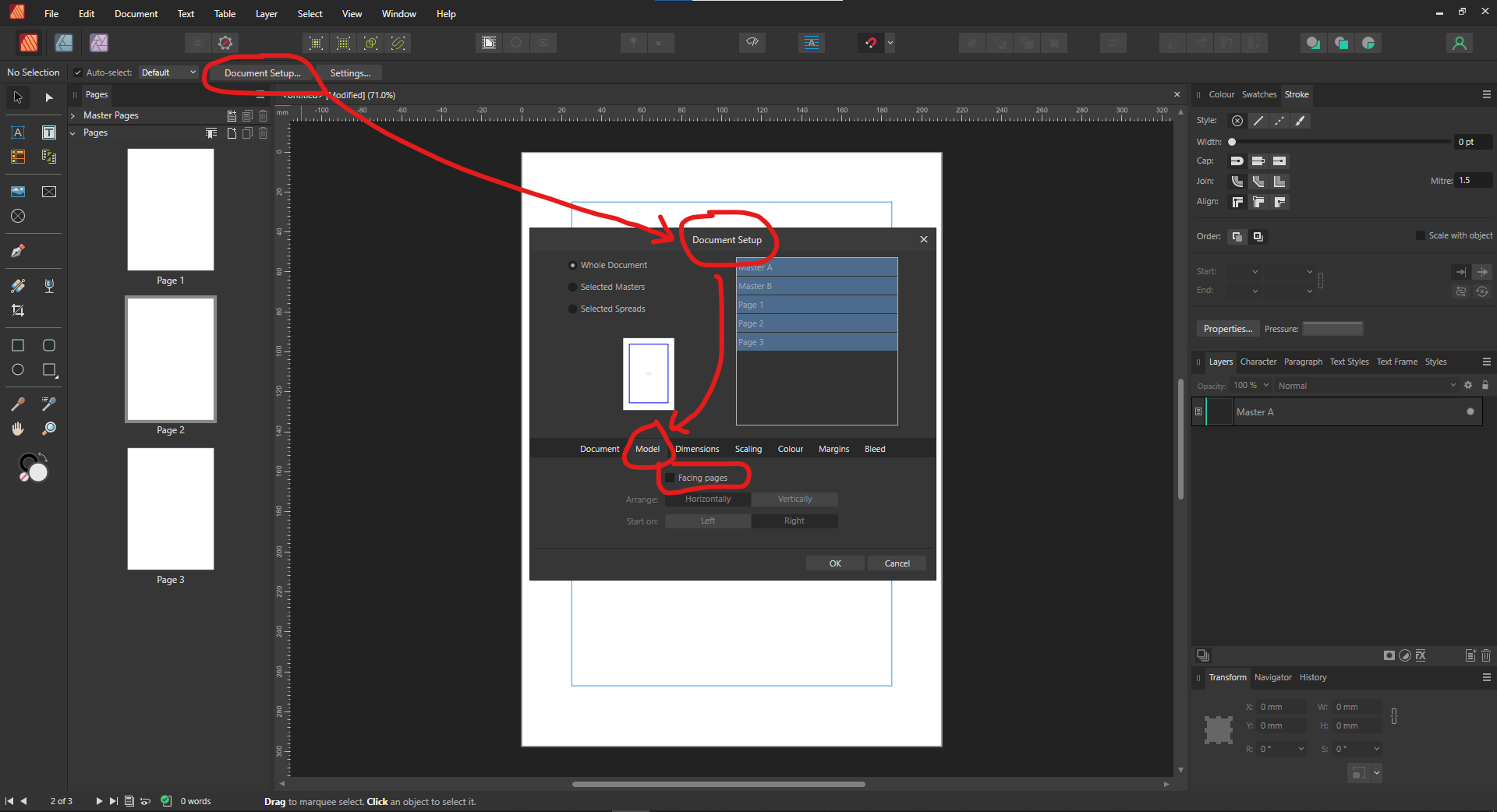Pick the Picture Frame Rectangle tool

click(49, 192)
